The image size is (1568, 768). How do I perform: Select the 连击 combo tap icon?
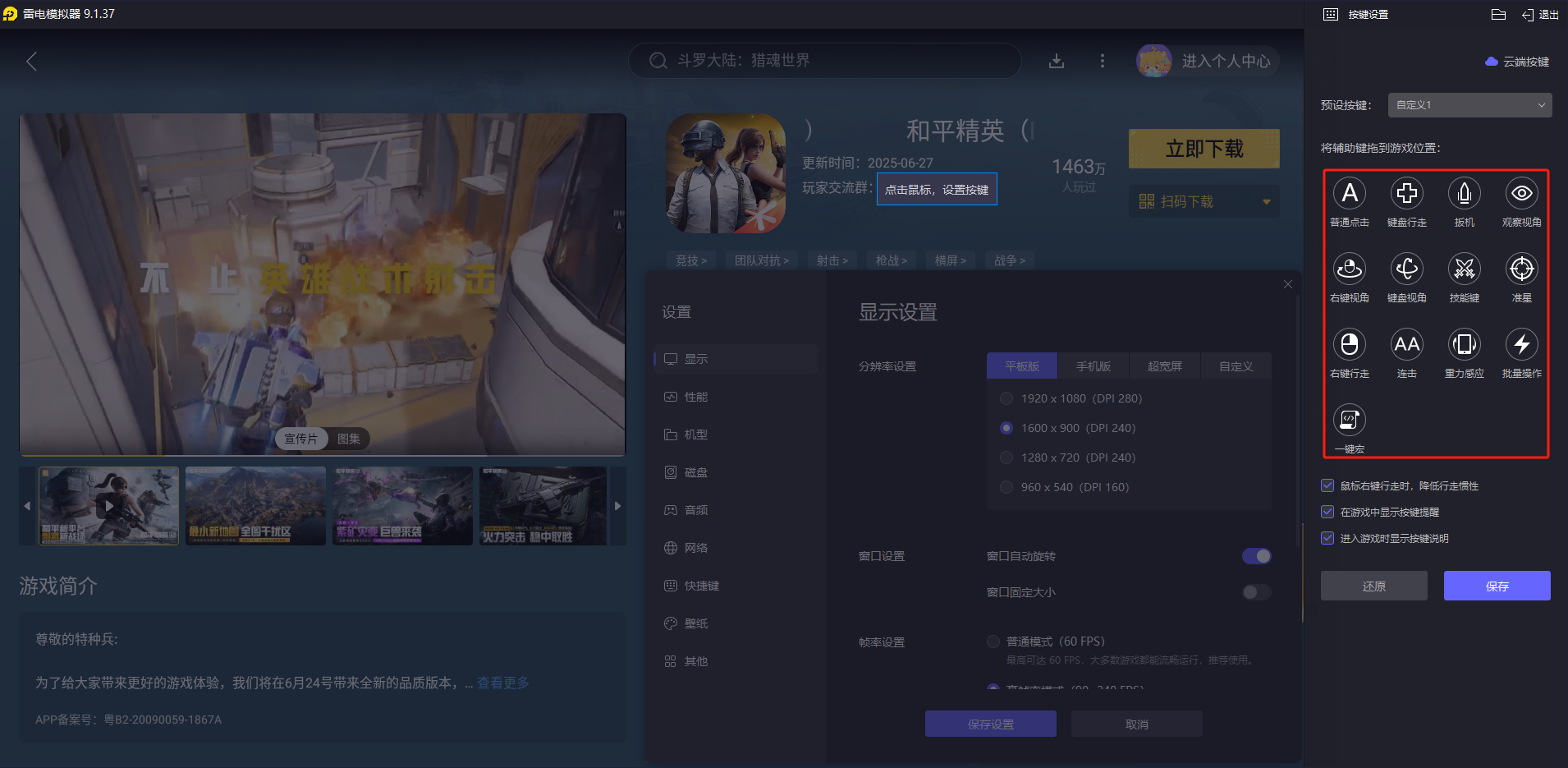pos(1406,345)
